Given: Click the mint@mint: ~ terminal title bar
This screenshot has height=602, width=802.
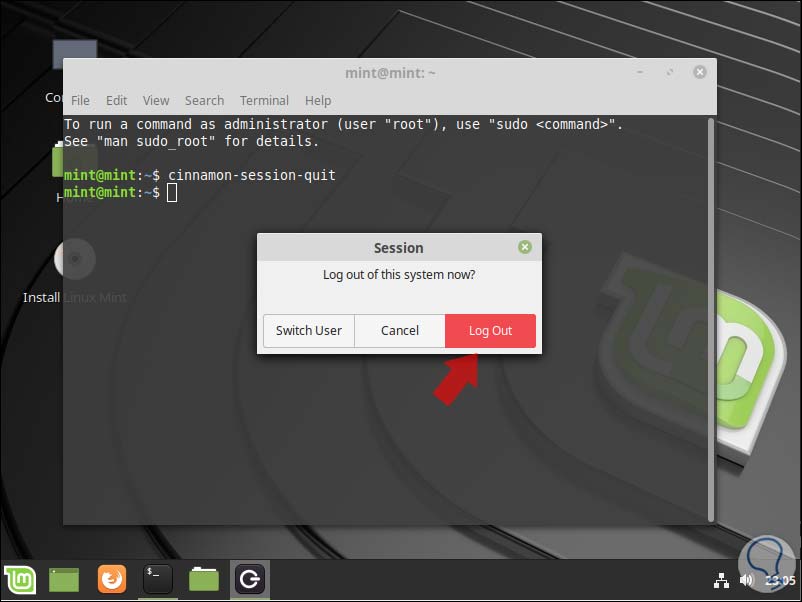Looking at the screenshot, I should point(390,73).
